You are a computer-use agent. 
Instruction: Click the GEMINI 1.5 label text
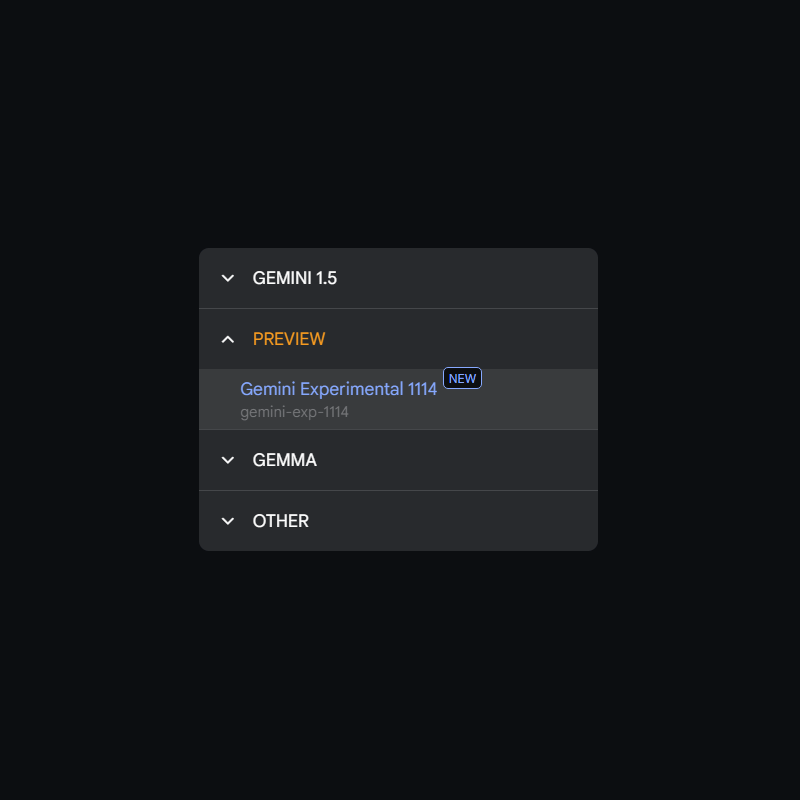295,278
